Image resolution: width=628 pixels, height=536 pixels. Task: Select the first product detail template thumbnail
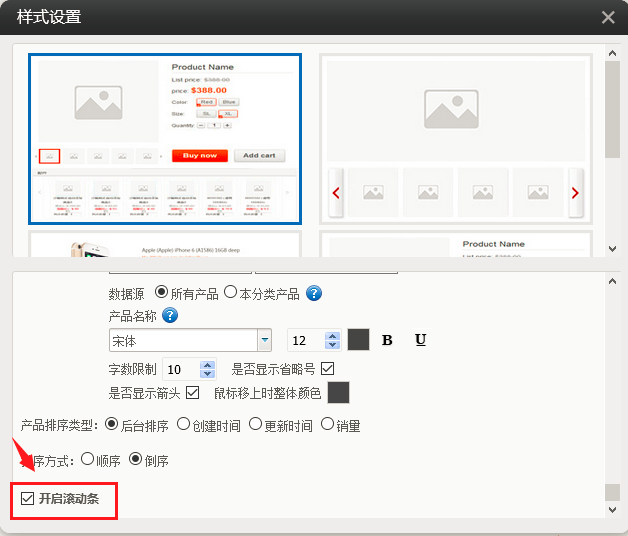[165, 138]
